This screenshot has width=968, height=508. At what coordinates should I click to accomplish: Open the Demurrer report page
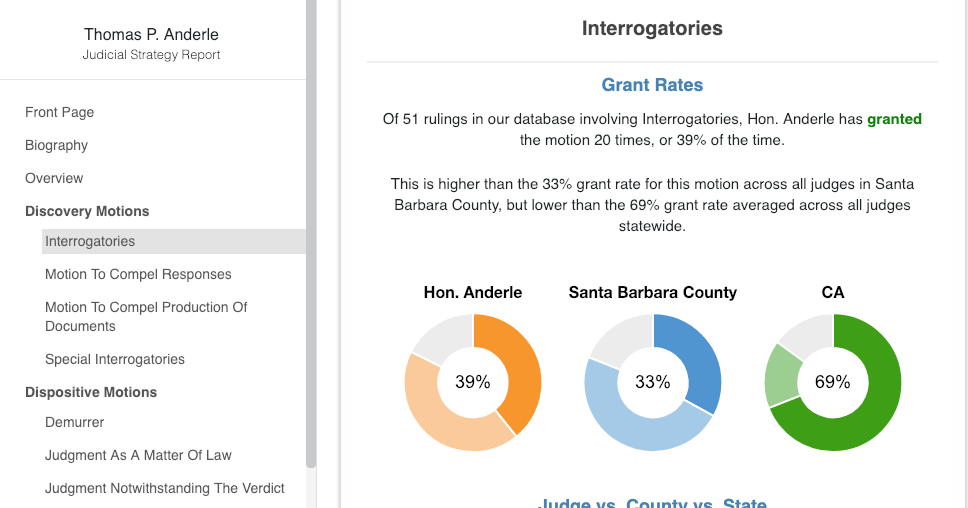coord(75,422)
